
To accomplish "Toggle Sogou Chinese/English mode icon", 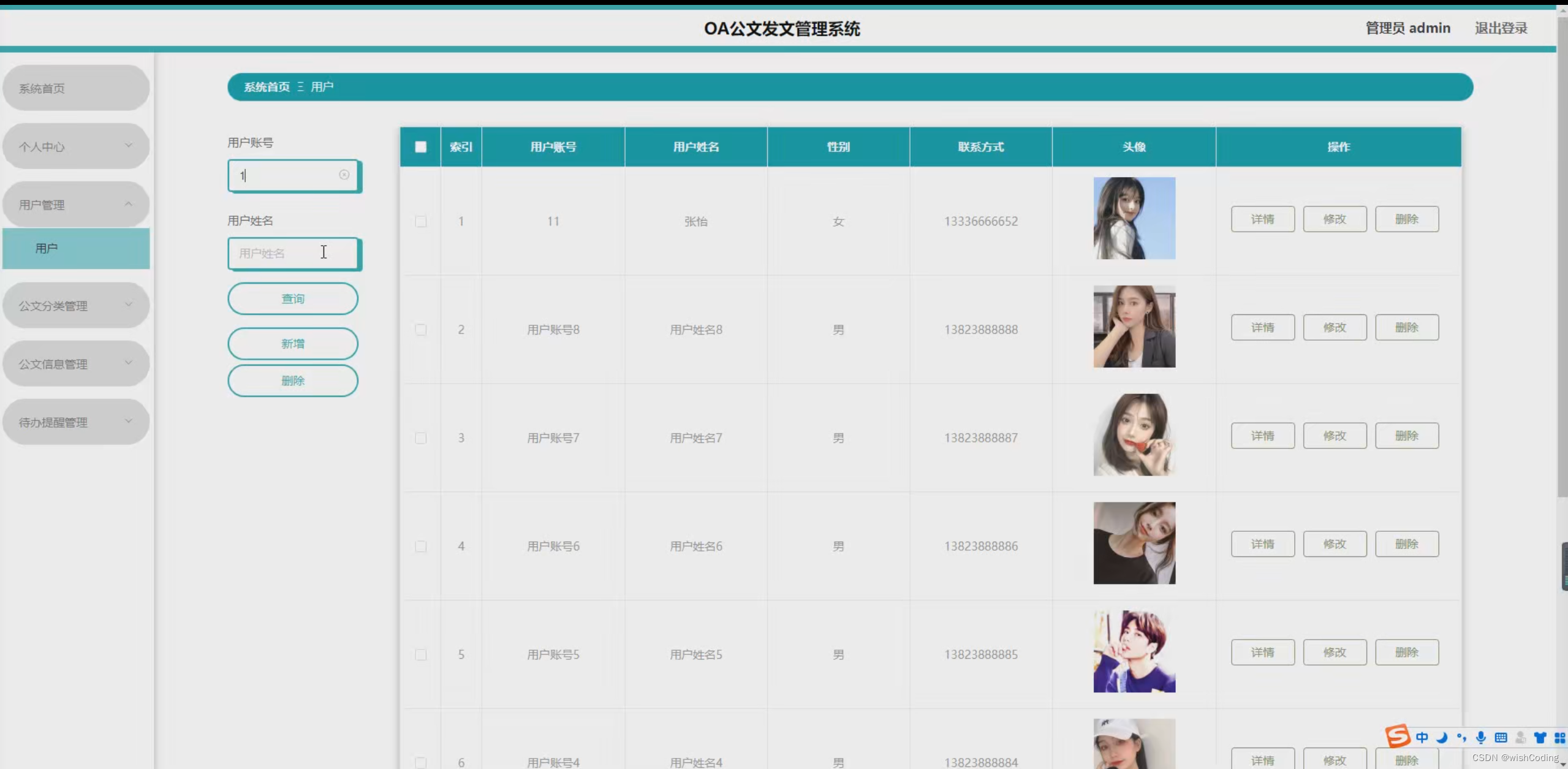I will 1422,738.
